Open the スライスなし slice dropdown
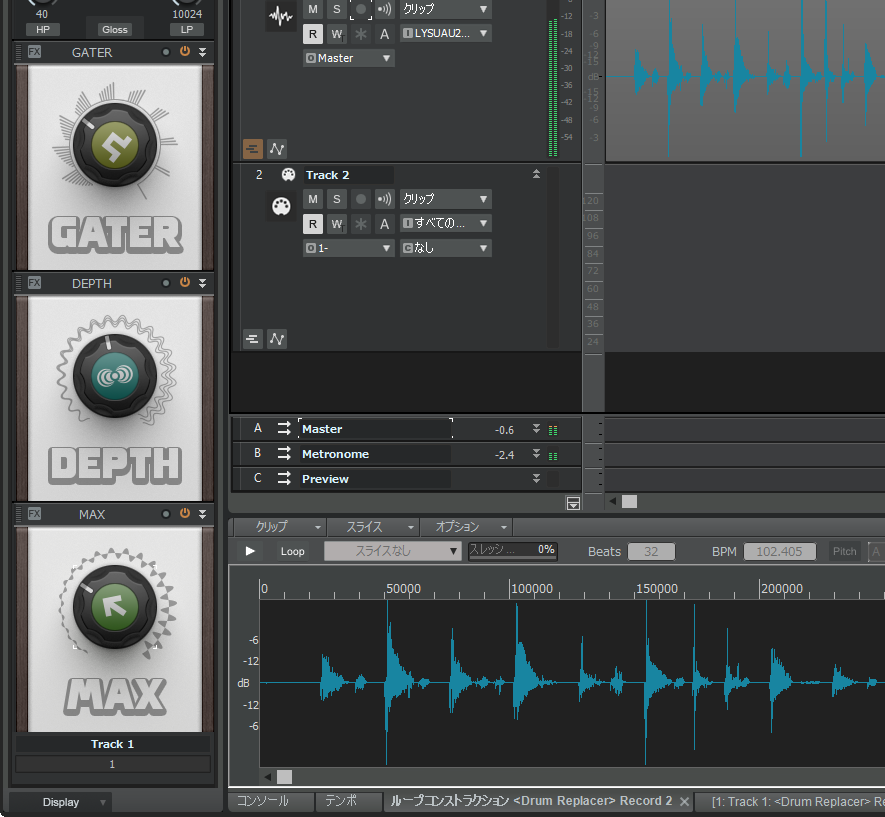This screenshot has width=885, height=817. [392, 551]
